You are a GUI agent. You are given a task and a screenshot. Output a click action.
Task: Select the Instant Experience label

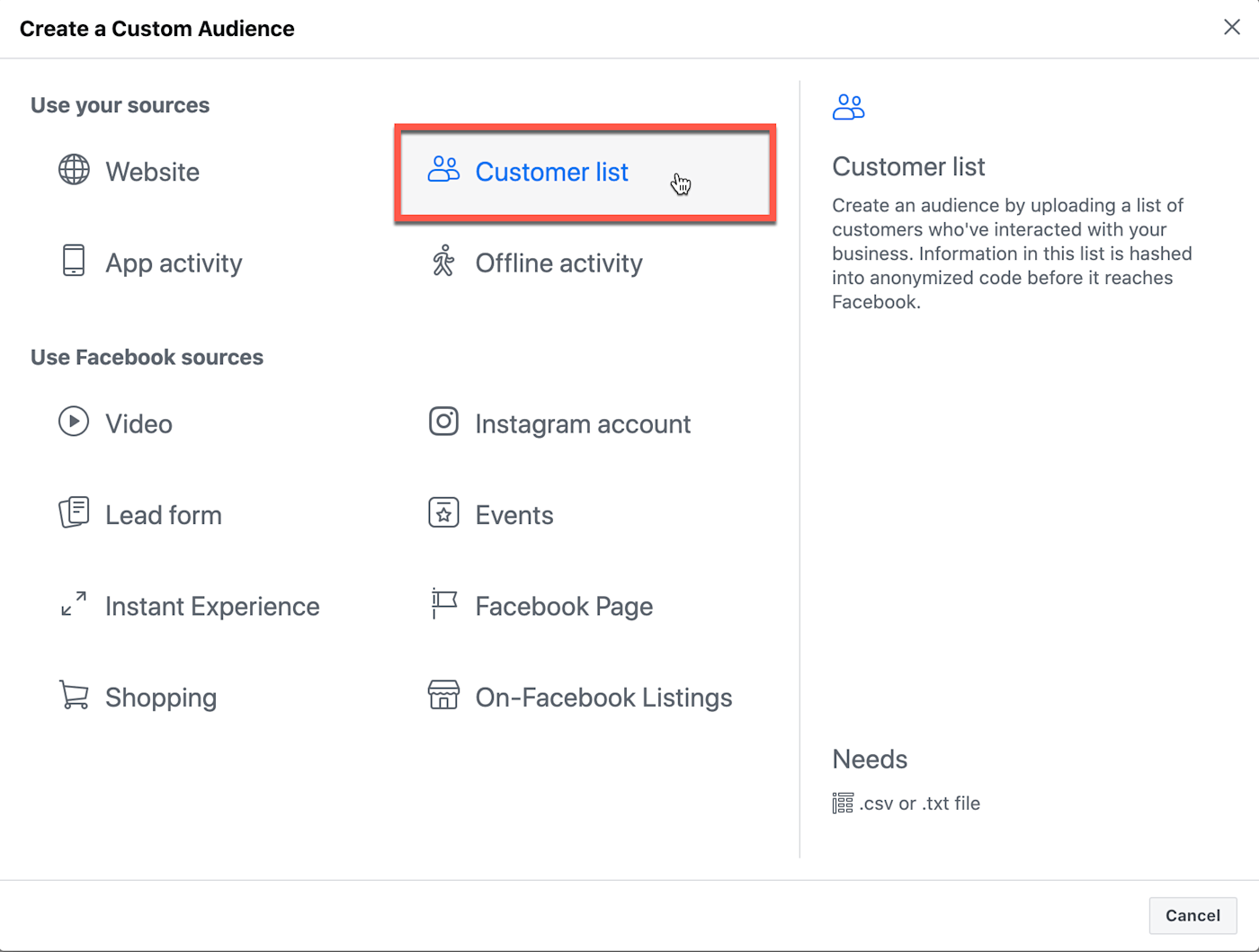point(212,606)
